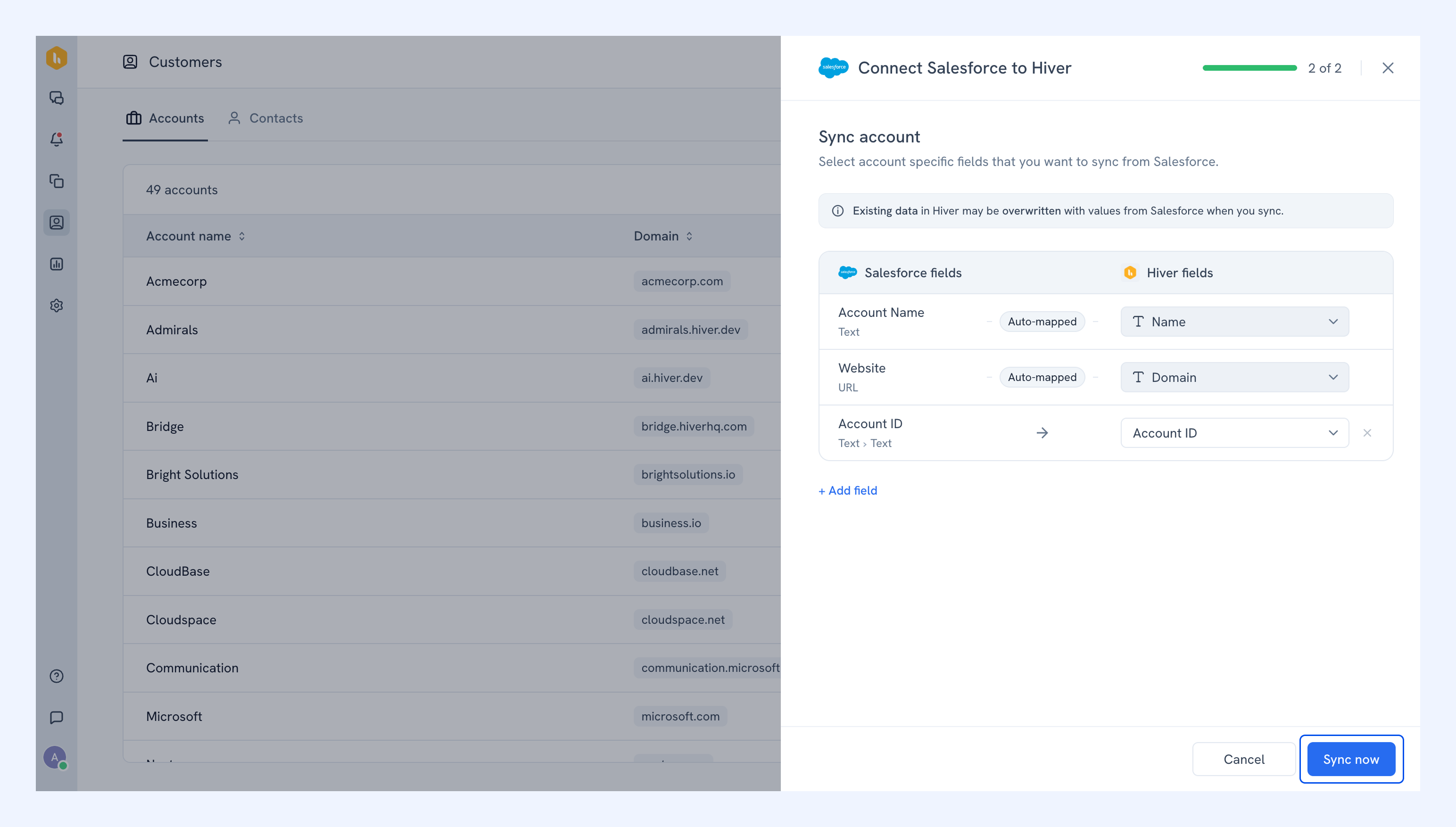This screenshot has height=827, width=1456.
Task: Open the chat bubble icon near avatar
Action: pyautogui.click(x=56, y=717)
